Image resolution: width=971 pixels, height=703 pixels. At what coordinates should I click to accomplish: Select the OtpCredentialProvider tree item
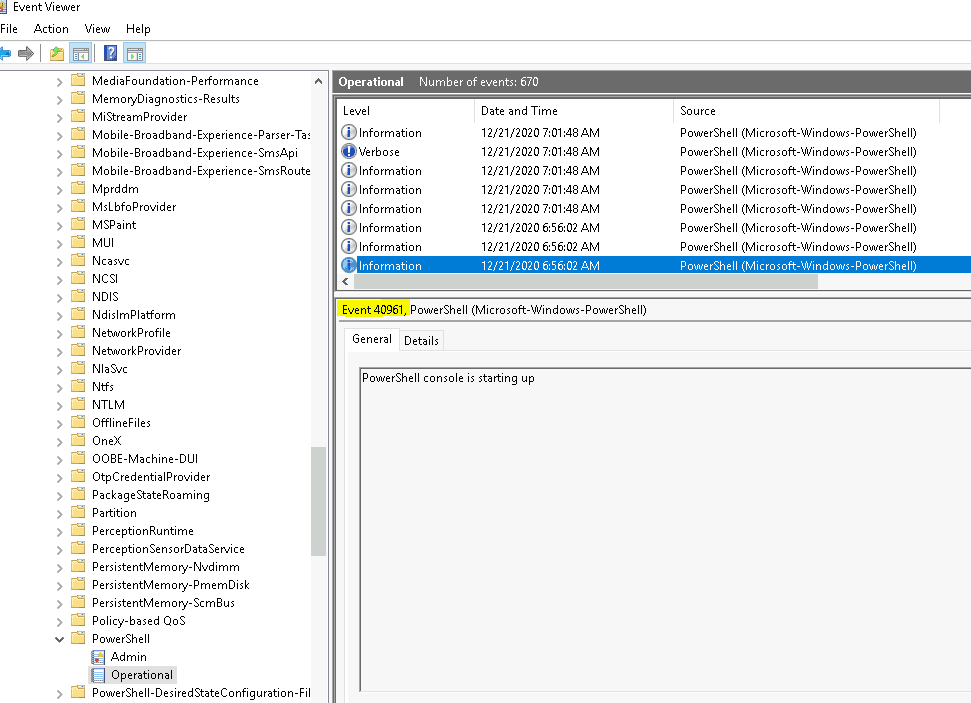click(x=151, y=477)
